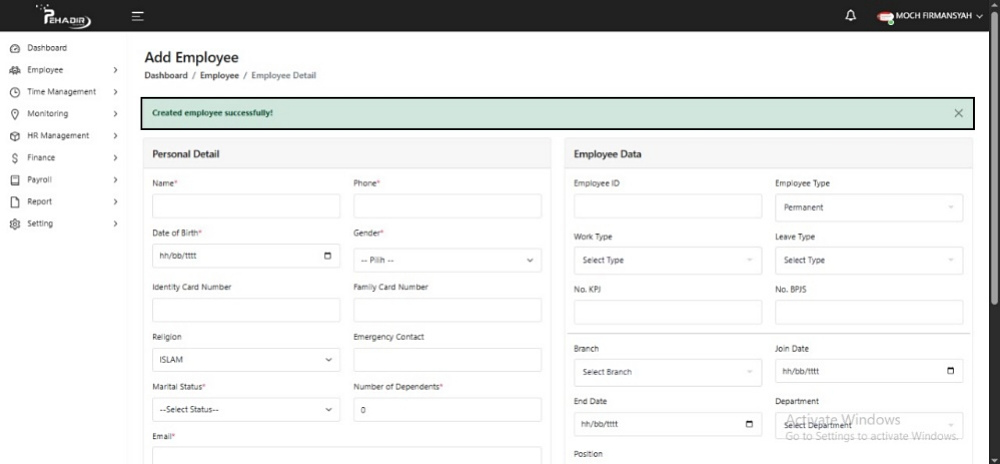
Task: Toggle the hamburger sidebar menu icon
Action: 138,16
